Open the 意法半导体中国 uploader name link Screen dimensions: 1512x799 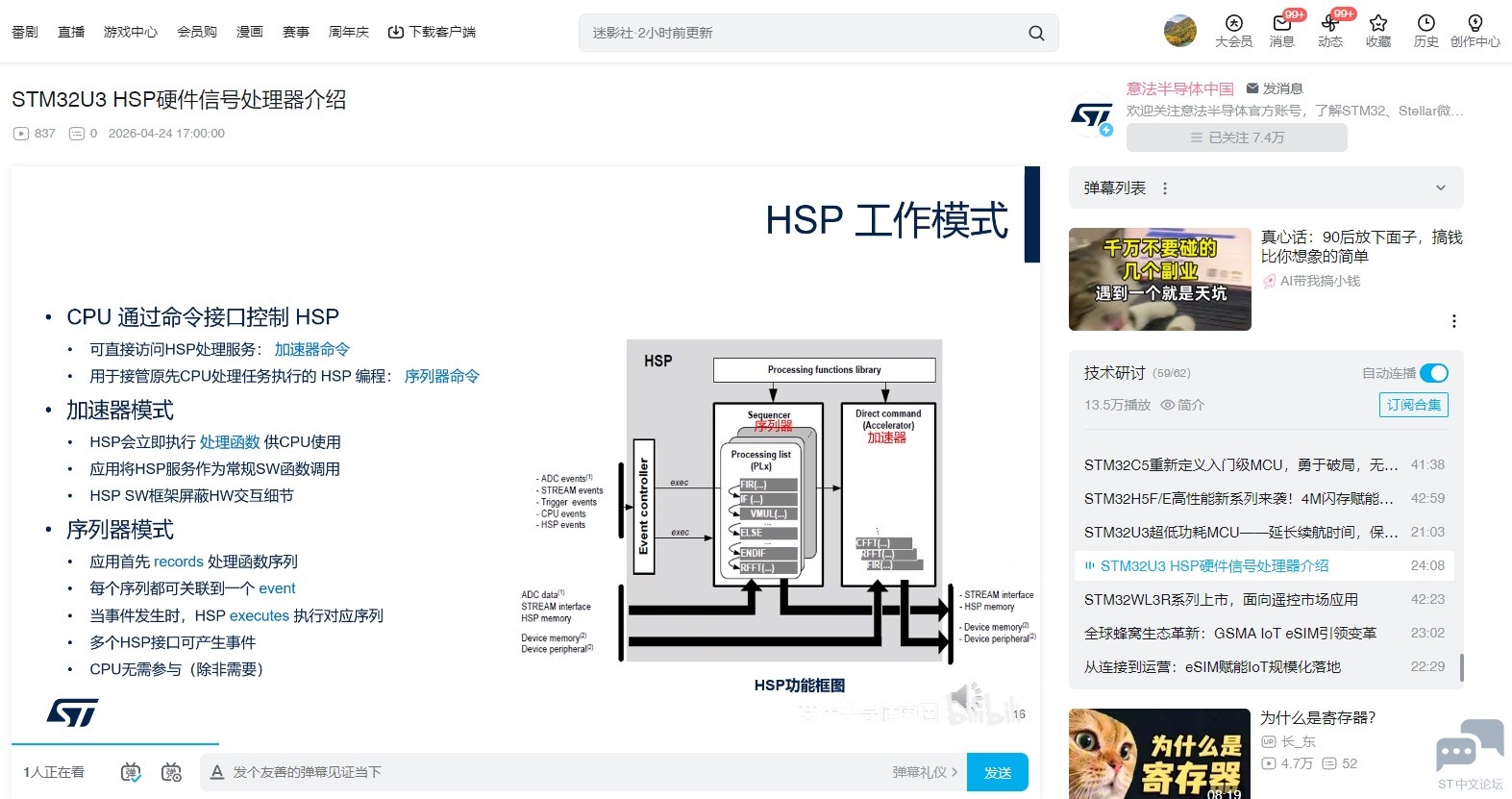(1180, 88)
